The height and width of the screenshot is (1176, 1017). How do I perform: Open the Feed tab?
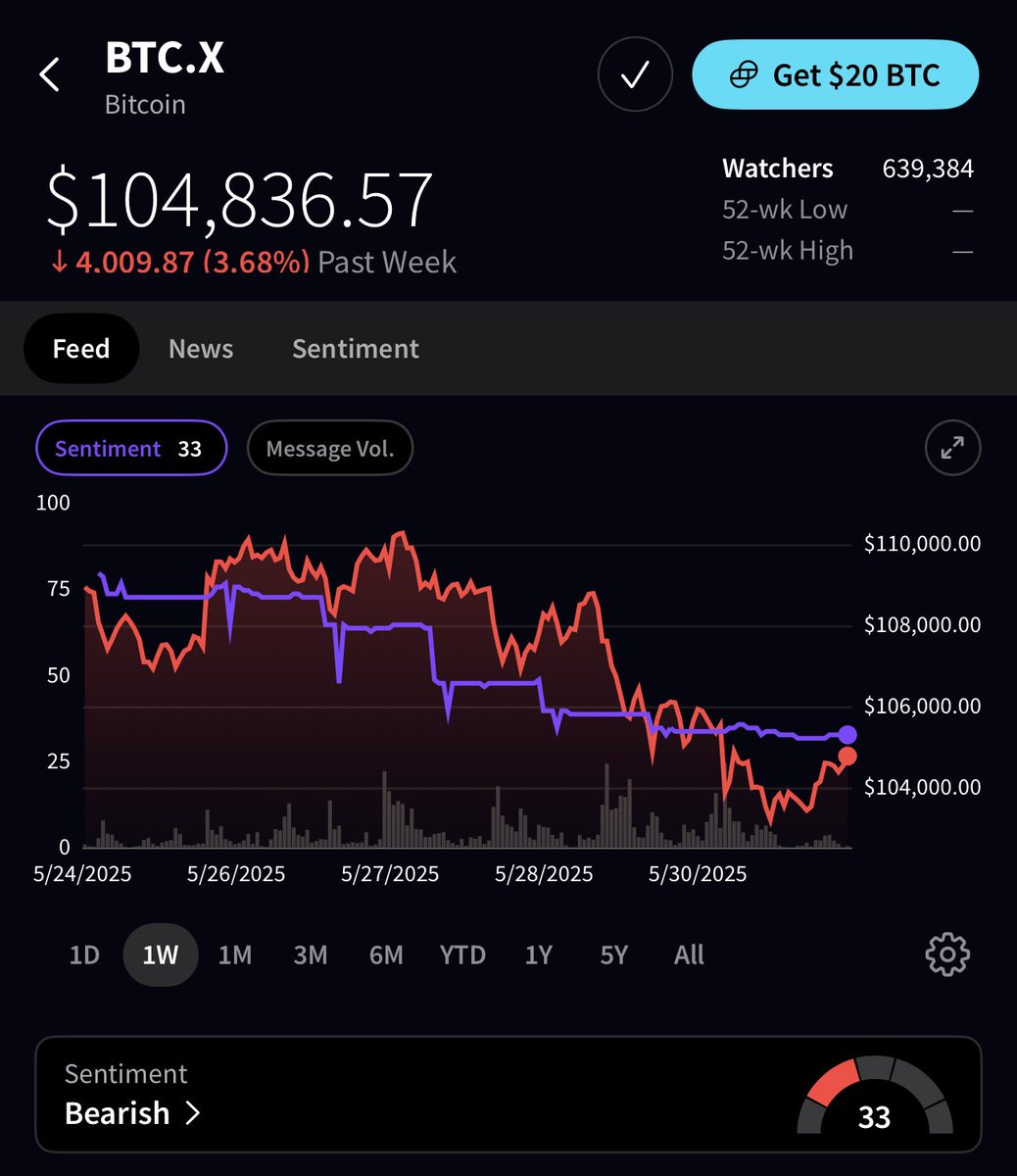81,348
